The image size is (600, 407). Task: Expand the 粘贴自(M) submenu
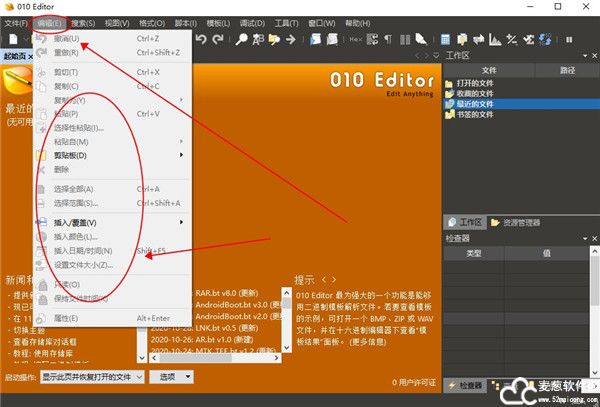click(x=112, y=142)
